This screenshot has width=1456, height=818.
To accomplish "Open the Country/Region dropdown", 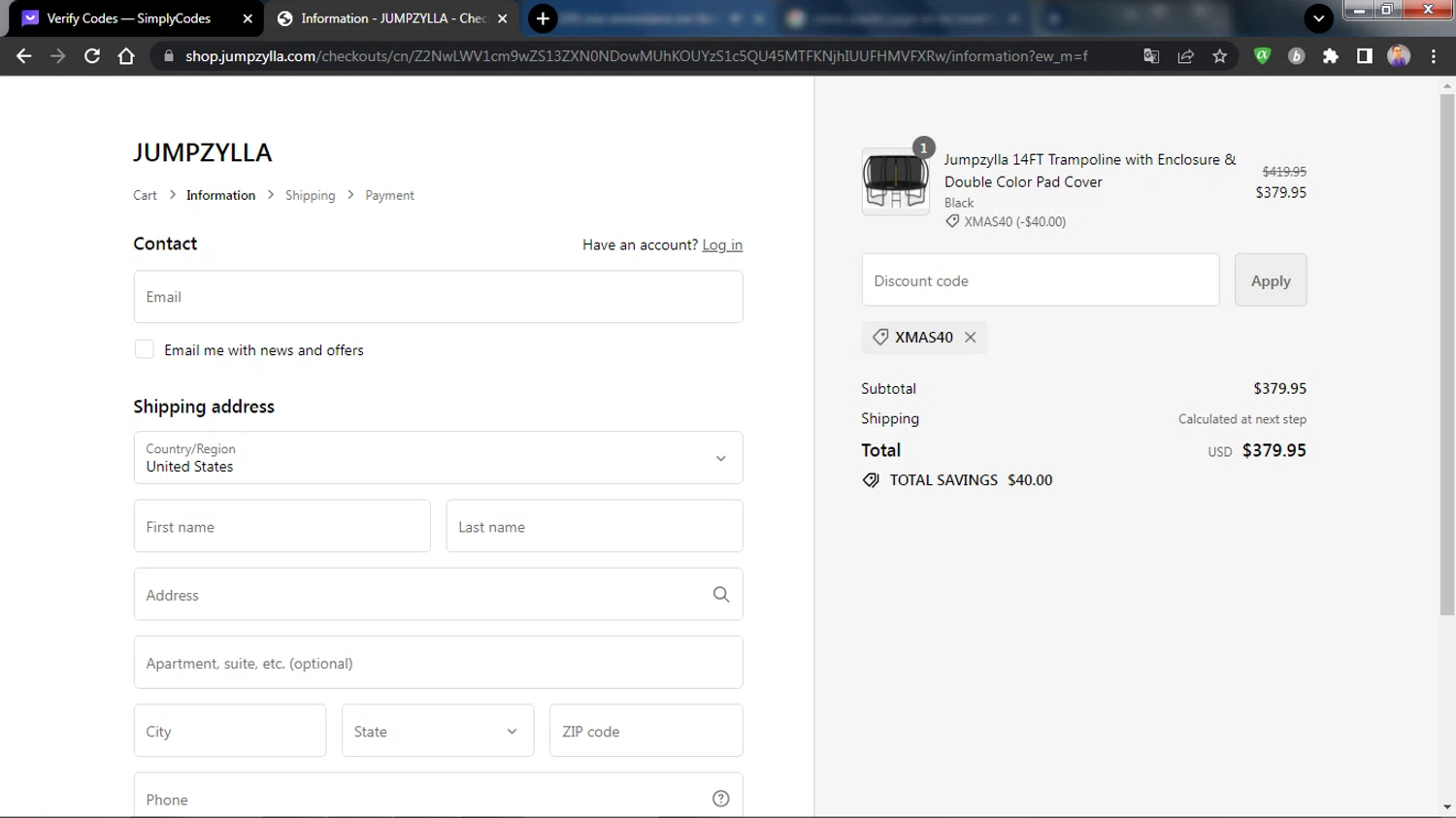I will click(x=438, y=458).
